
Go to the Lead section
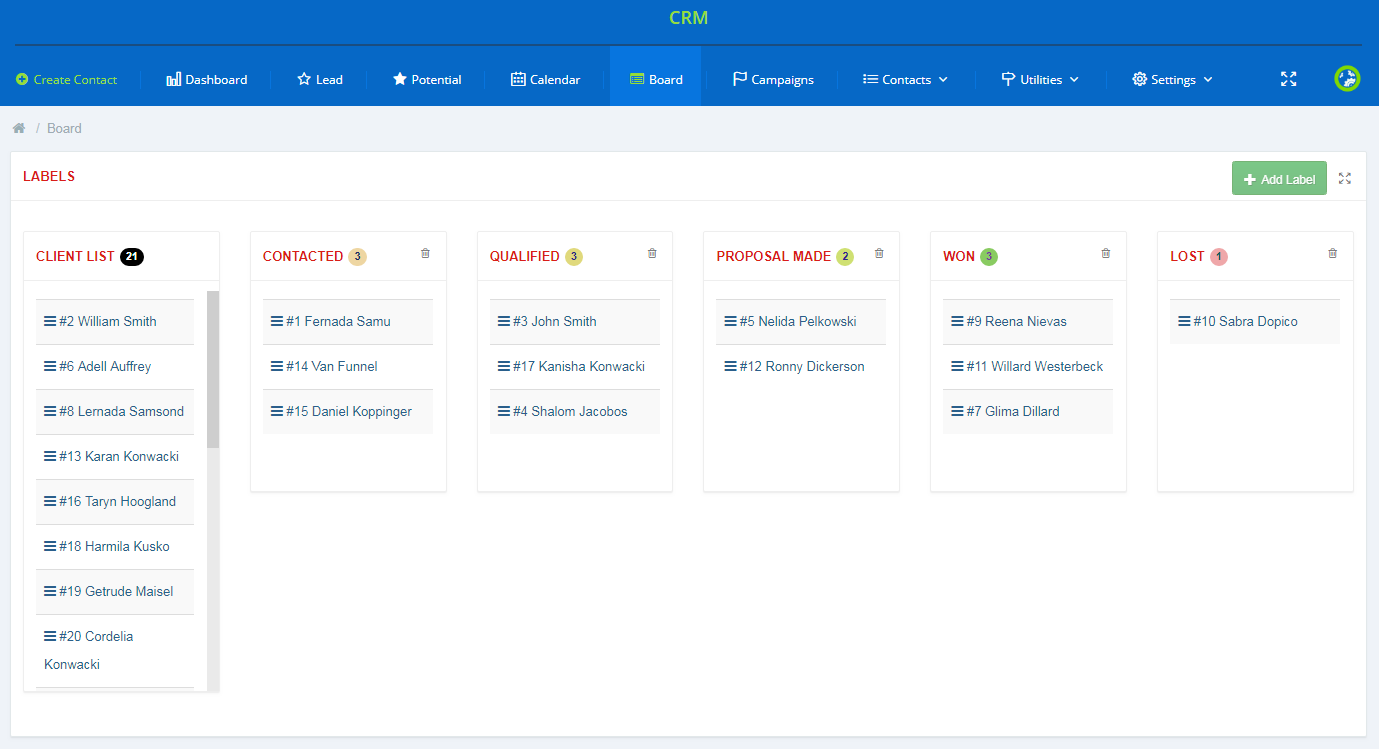pos(320,79)
